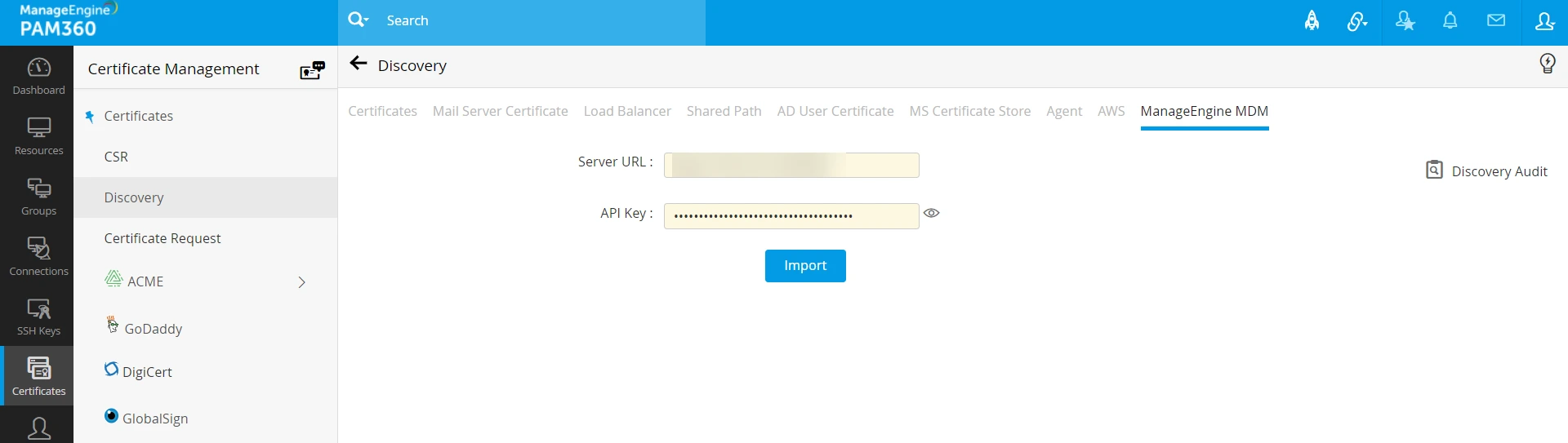1568x443 pixels.
Task: Click the Certificate Management card icon
Action: pos(312,70)
